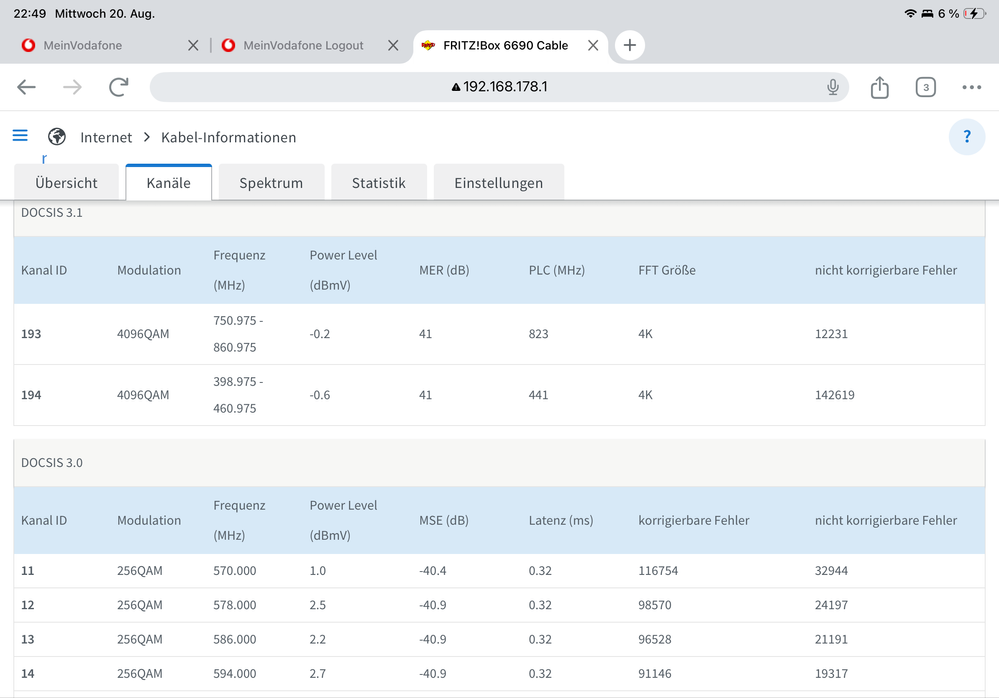Open the share sheet icon
The height and width of the screenshot is (698, 999).
click(x=879, y=87)
